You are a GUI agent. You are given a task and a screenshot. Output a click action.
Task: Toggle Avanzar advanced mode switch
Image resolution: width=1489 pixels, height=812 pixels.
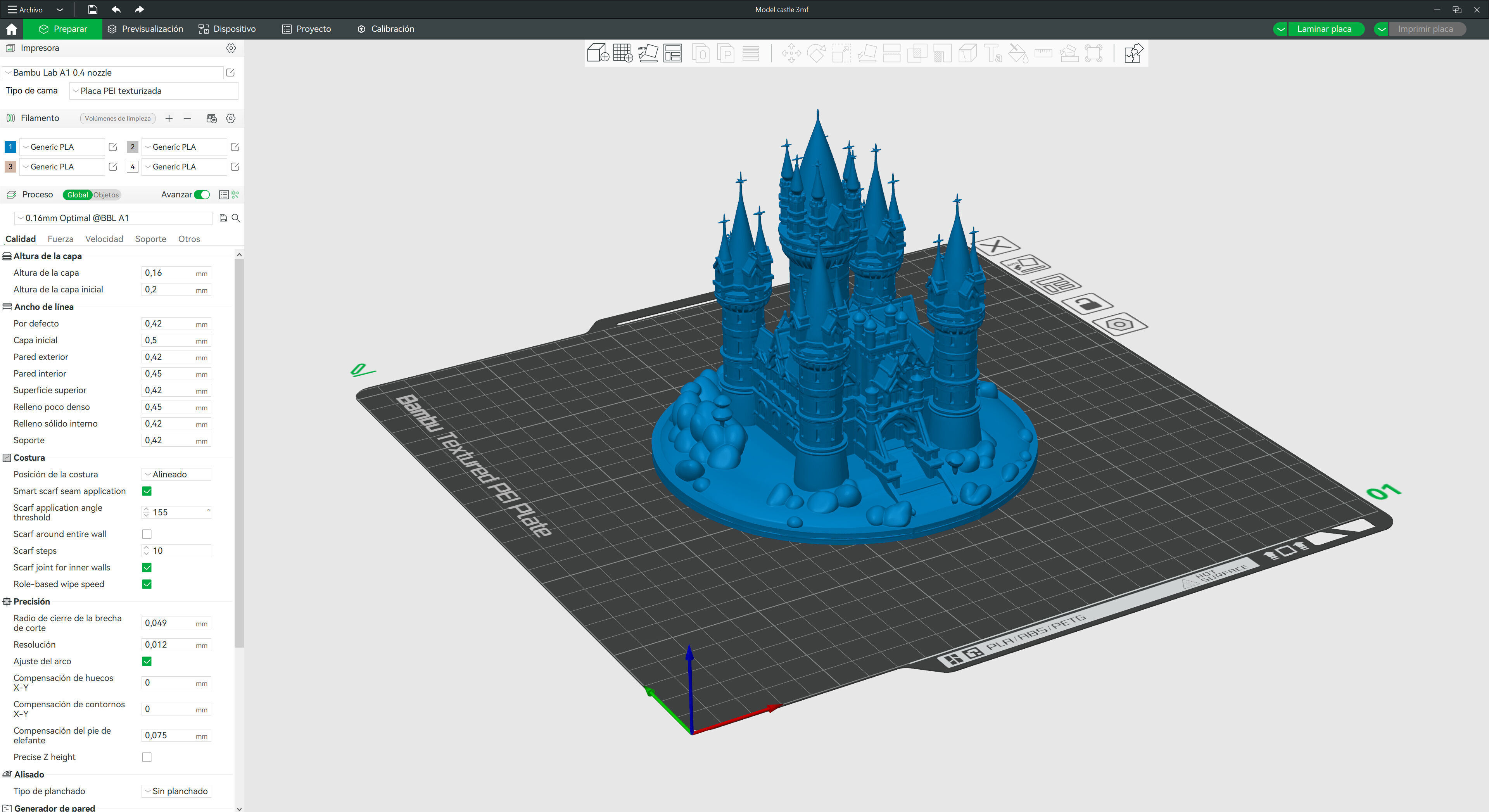(202, 195)
